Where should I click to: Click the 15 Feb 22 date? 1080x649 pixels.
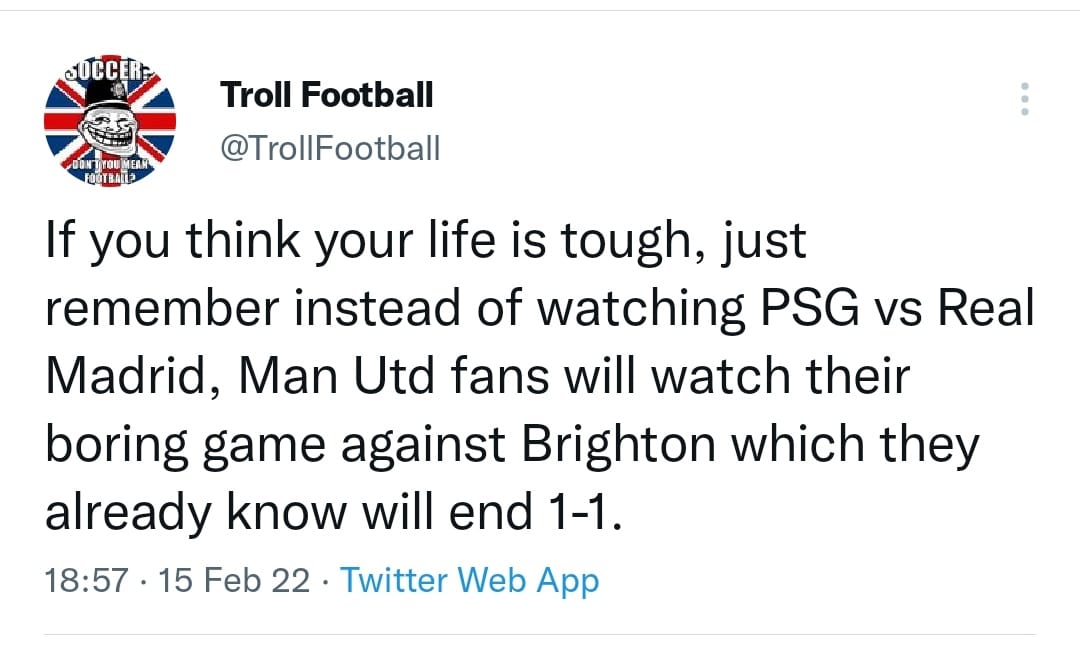coord(234,580)
